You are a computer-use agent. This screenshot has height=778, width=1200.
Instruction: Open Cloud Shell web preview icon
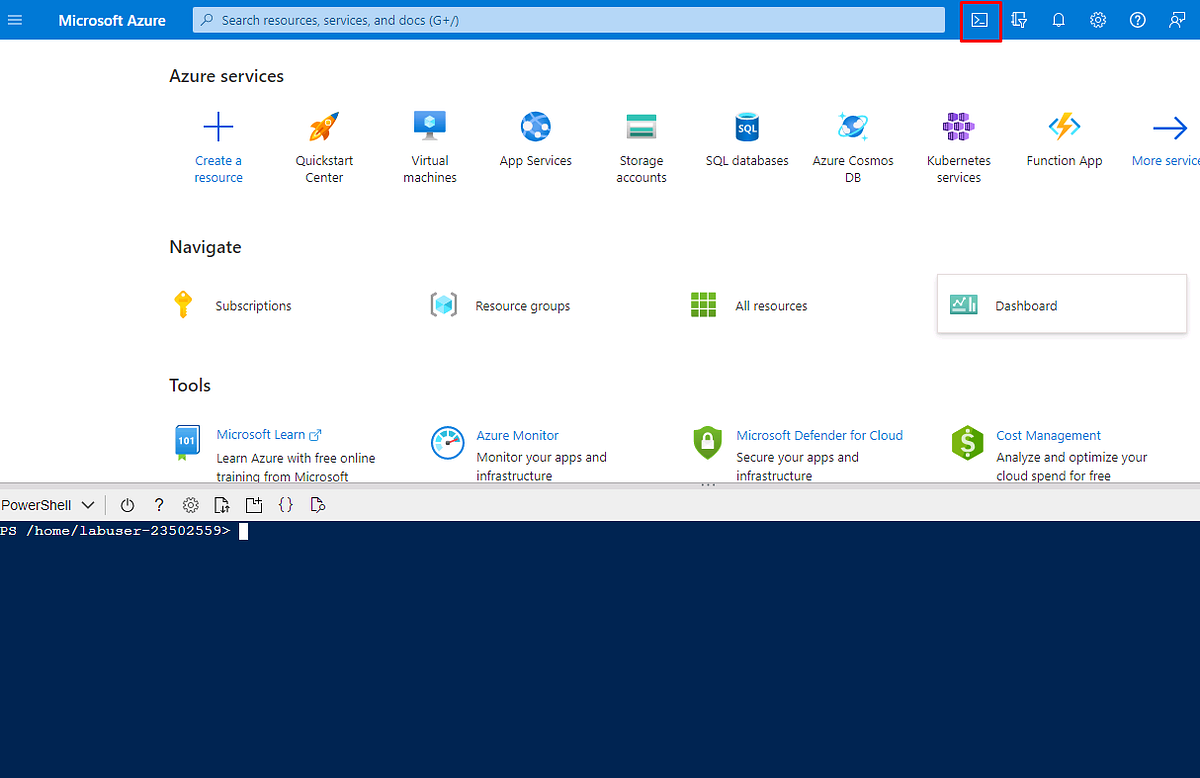click(317, 505)
